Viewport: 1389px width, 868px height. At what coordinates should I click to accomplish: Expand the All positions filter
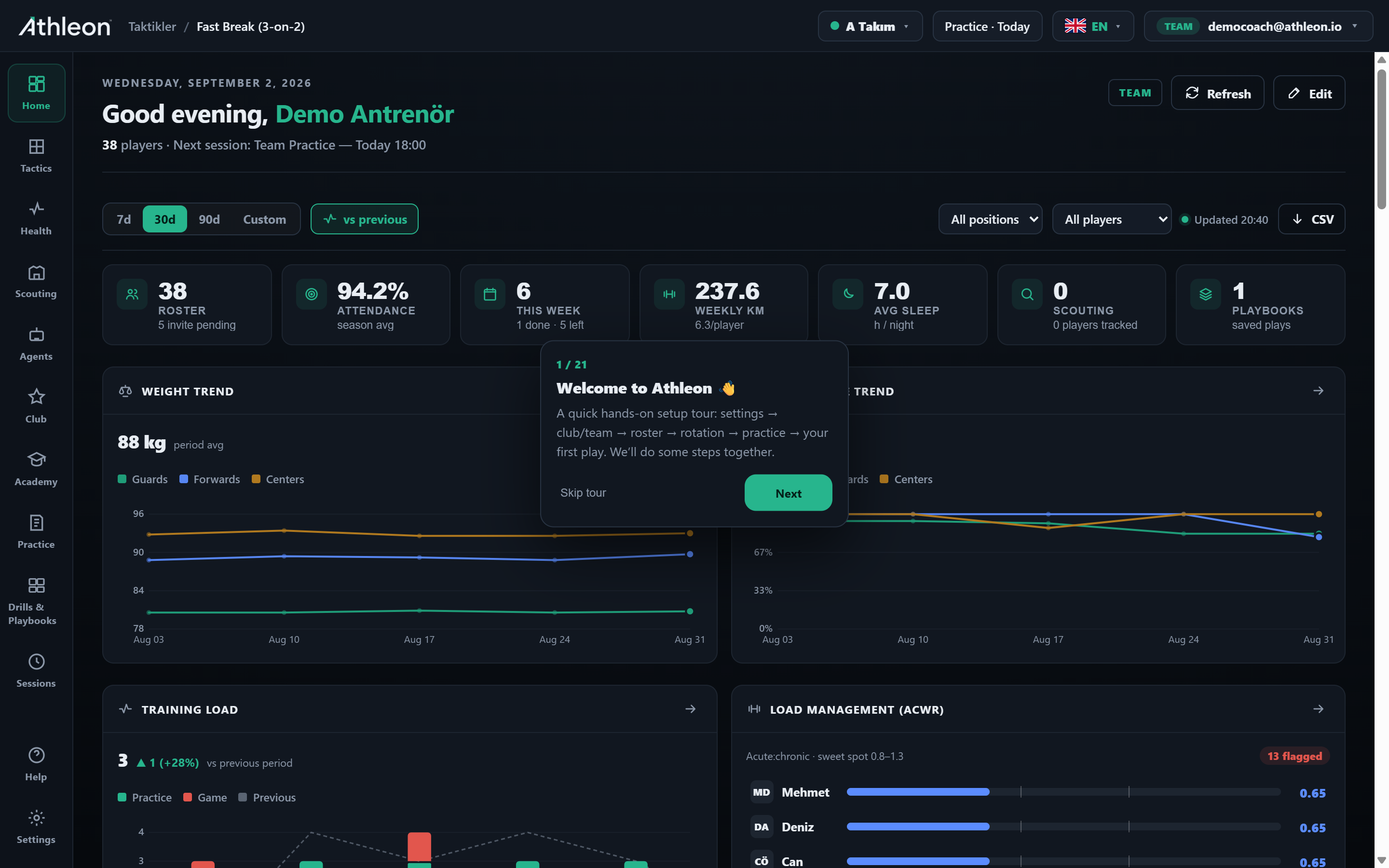pos(990,219)
